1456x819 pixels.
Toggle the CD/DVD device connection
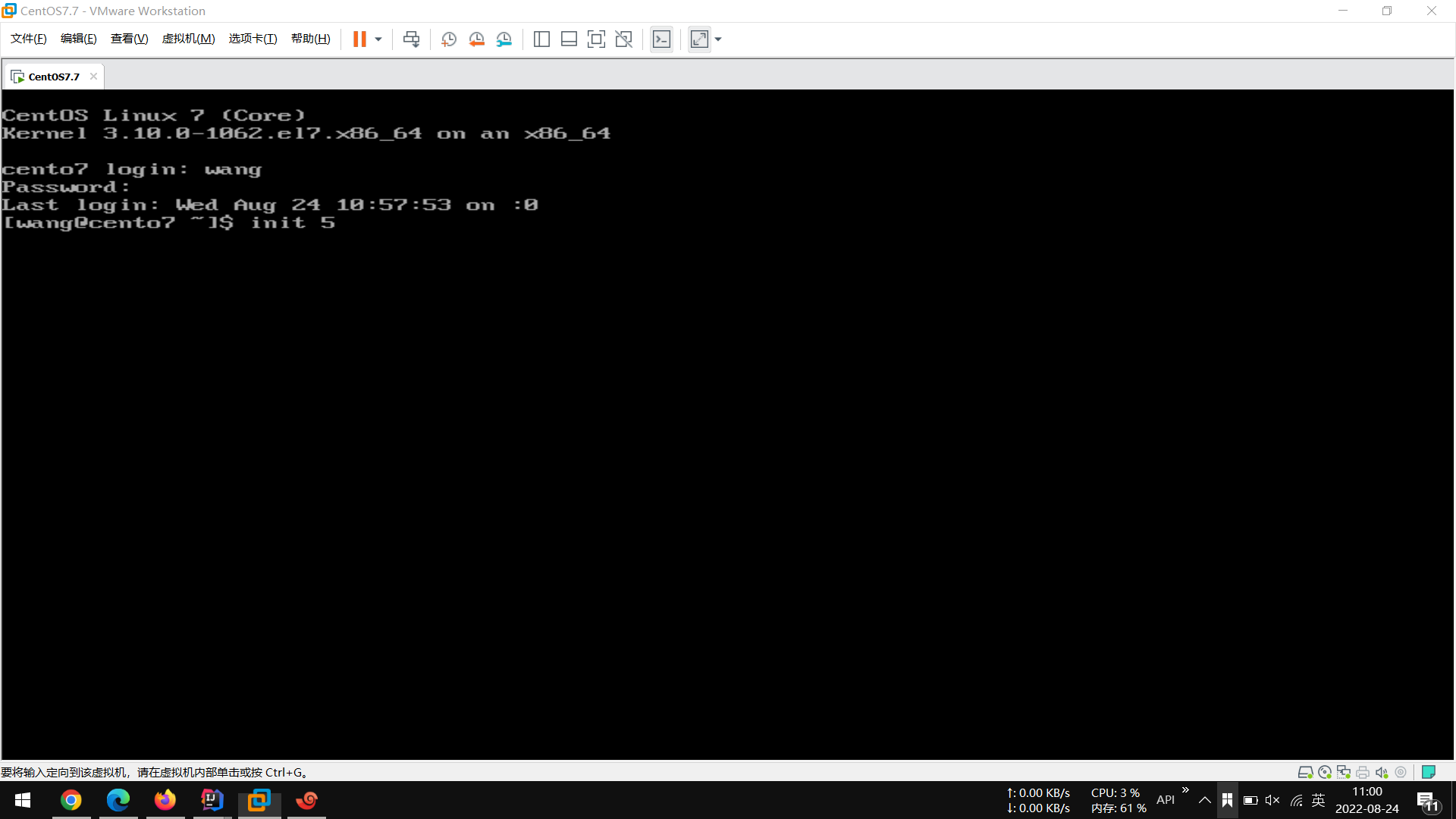1326,772
